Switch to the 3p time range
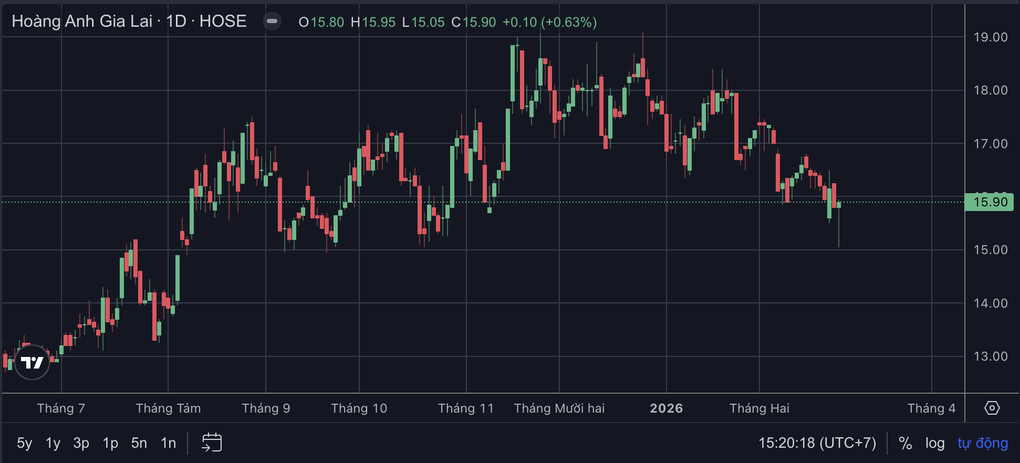The image size is (1020, 463). pos(82,442)
